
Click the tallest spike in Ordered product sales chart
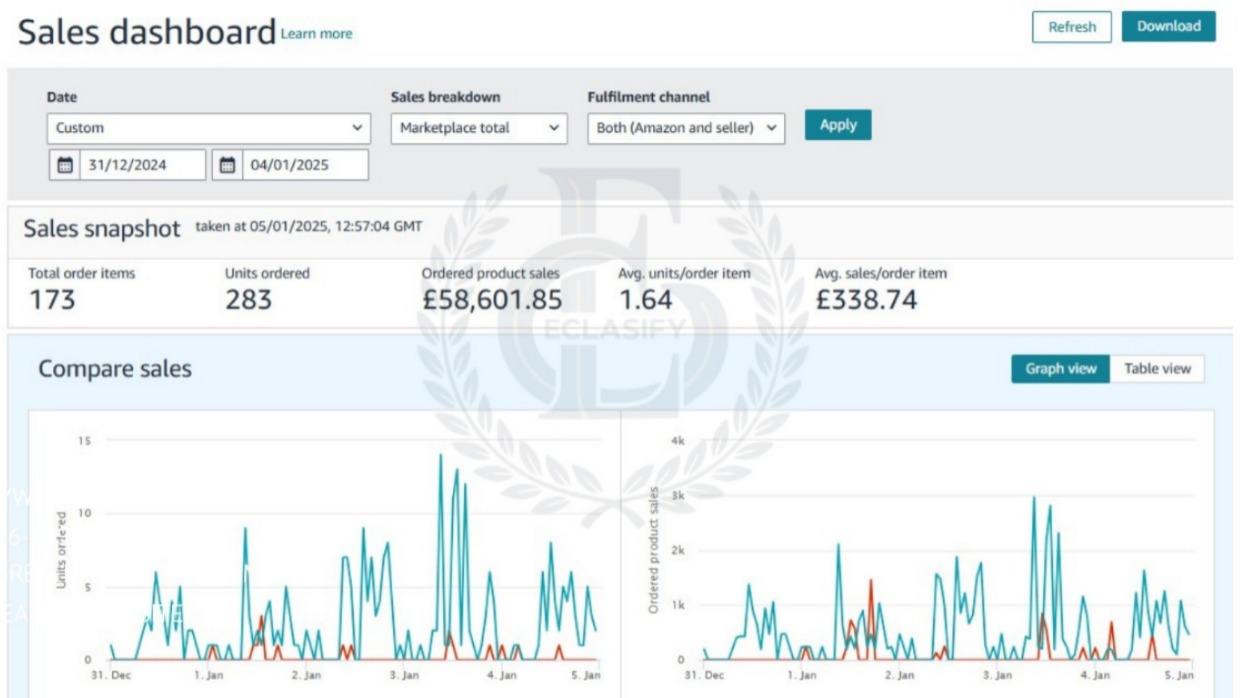point(1034,498)
